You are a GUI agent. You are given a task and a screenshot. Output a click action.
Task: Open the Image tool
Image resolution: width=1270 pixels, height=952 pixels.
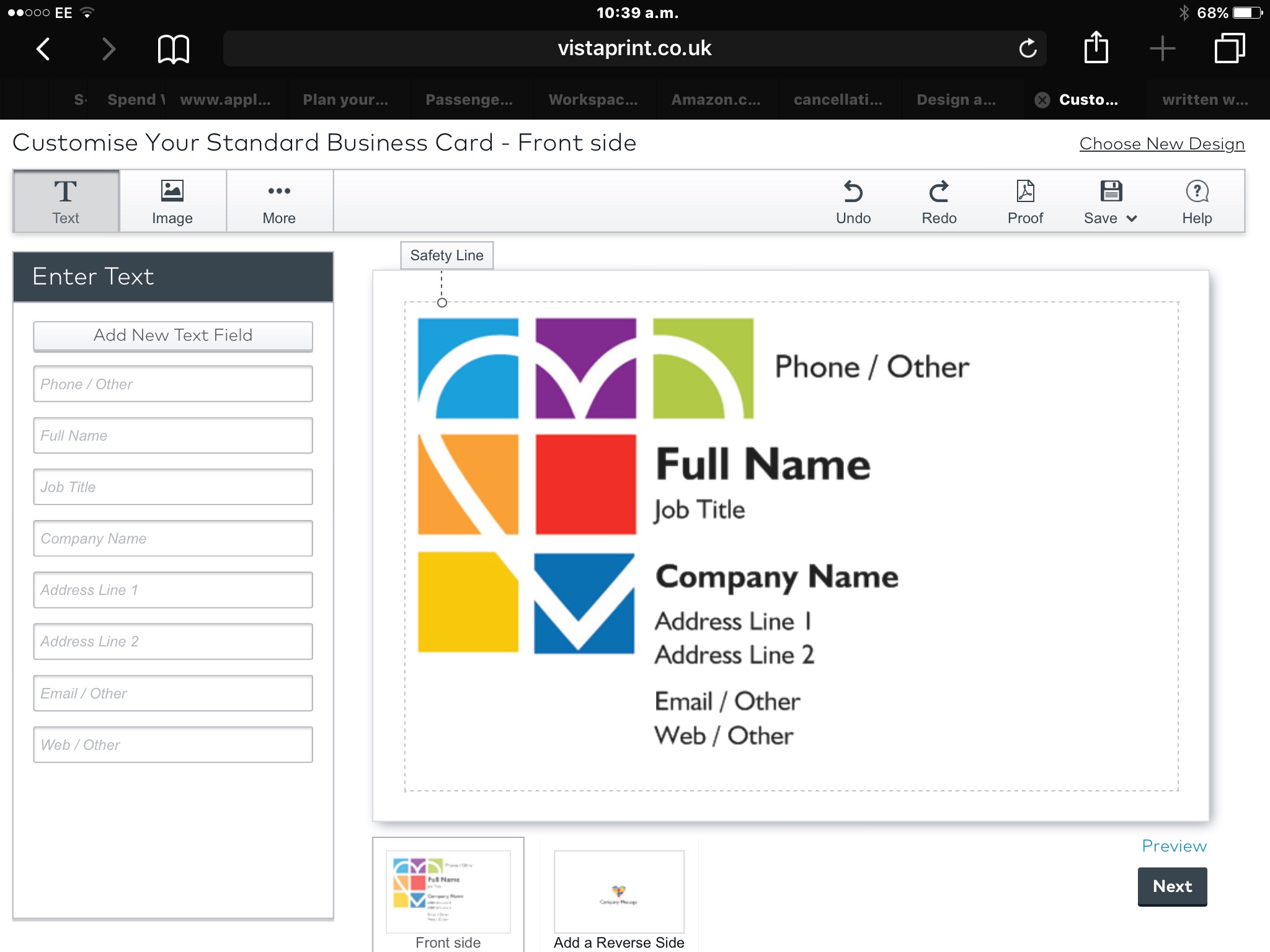point(172,201)
